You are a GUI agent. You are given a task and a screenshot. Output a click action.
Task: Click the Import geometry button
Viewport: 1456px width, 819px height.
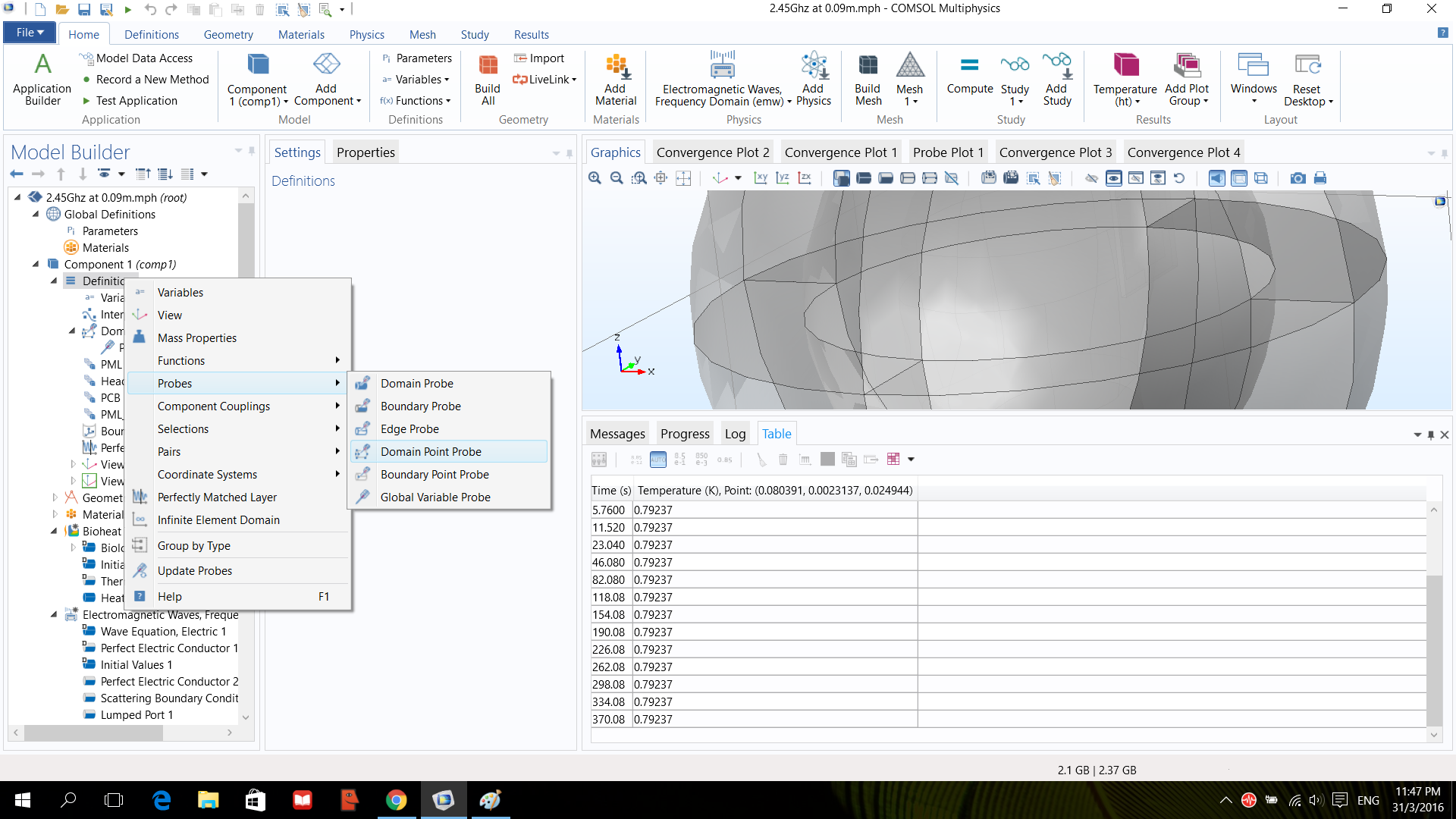pos(539,58)
